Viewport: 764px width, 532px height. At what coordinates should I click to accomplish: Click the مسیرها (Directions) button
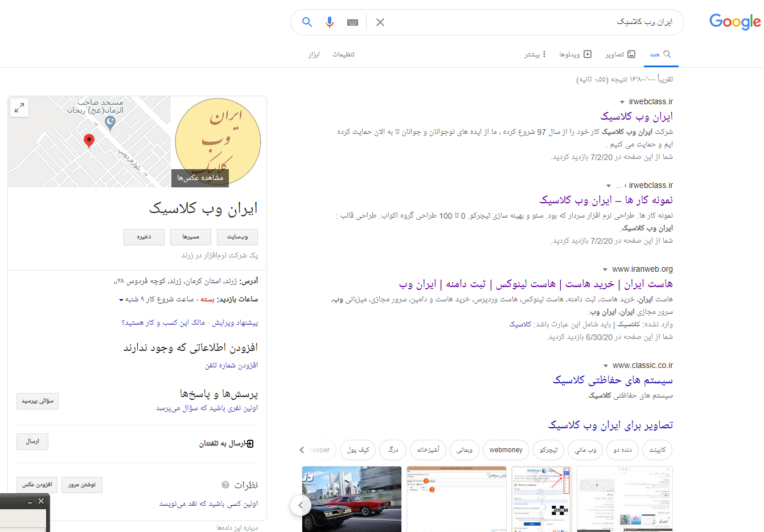(191, 237)
